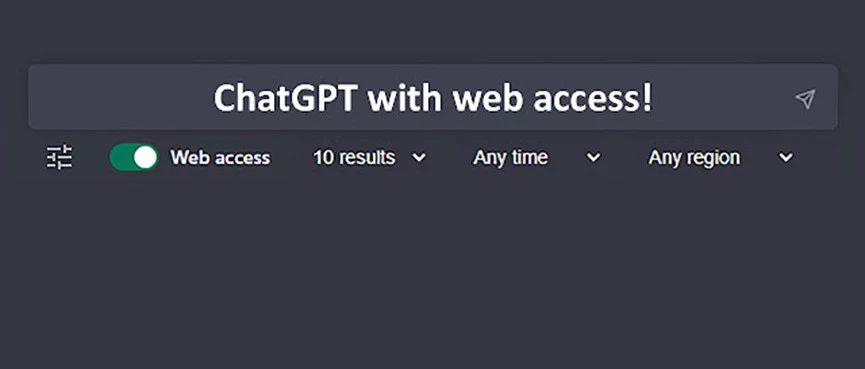
Task: Click the white knob of Web access switch
Action: (x=145, y=157)
